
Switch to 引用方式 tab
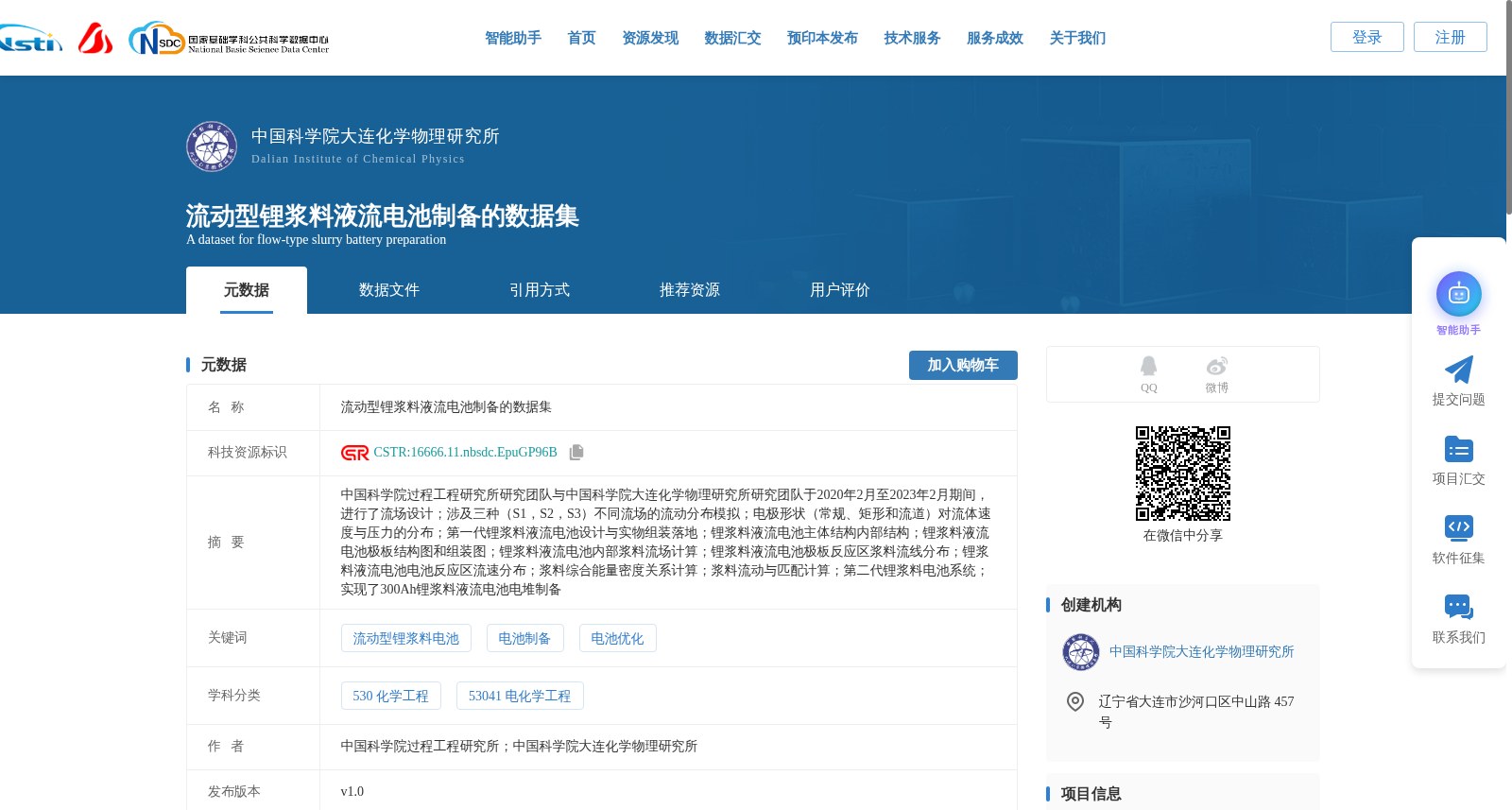click(540, 290)
